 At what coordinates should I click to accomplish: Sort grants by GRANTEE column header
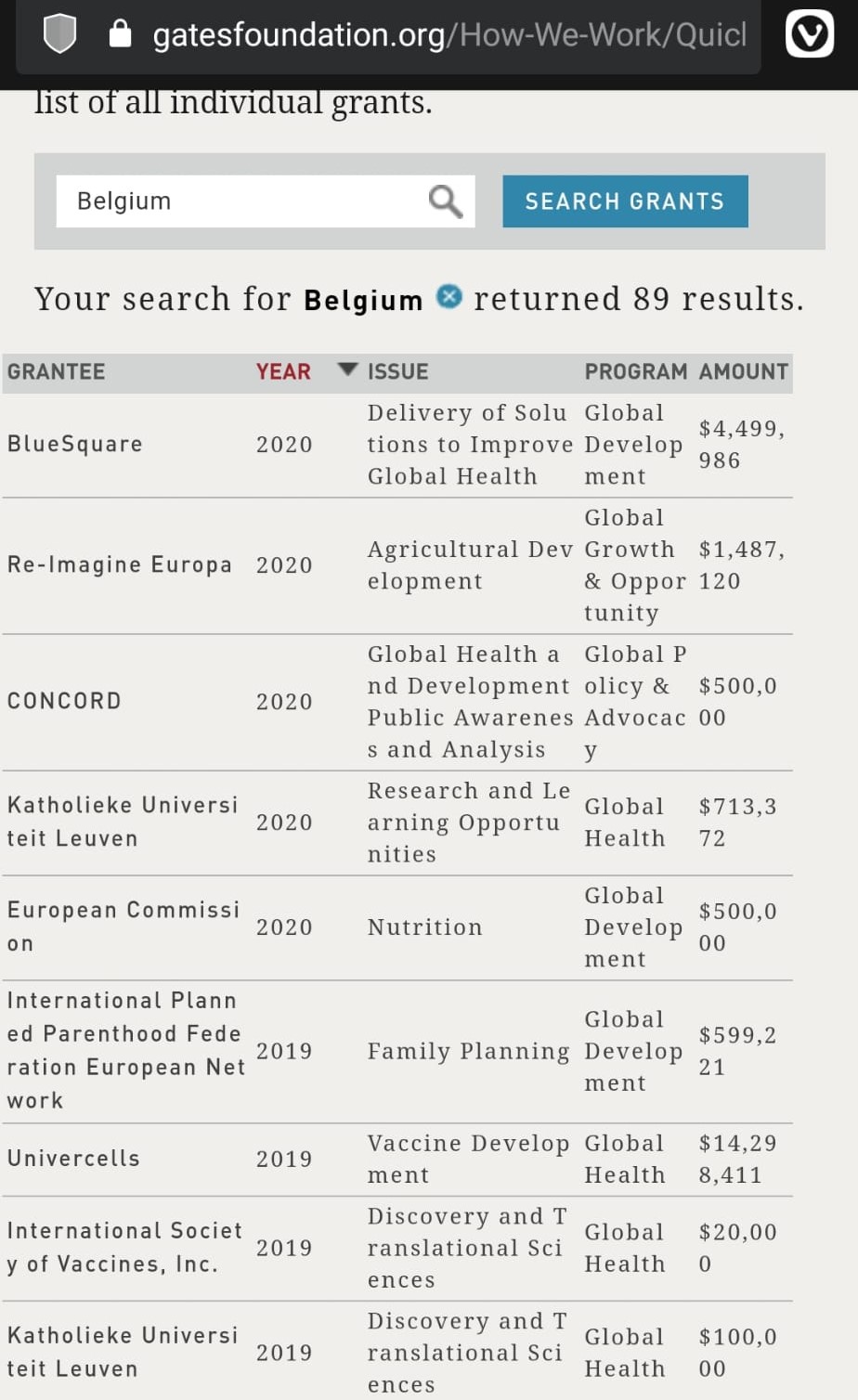pos(56,371)
